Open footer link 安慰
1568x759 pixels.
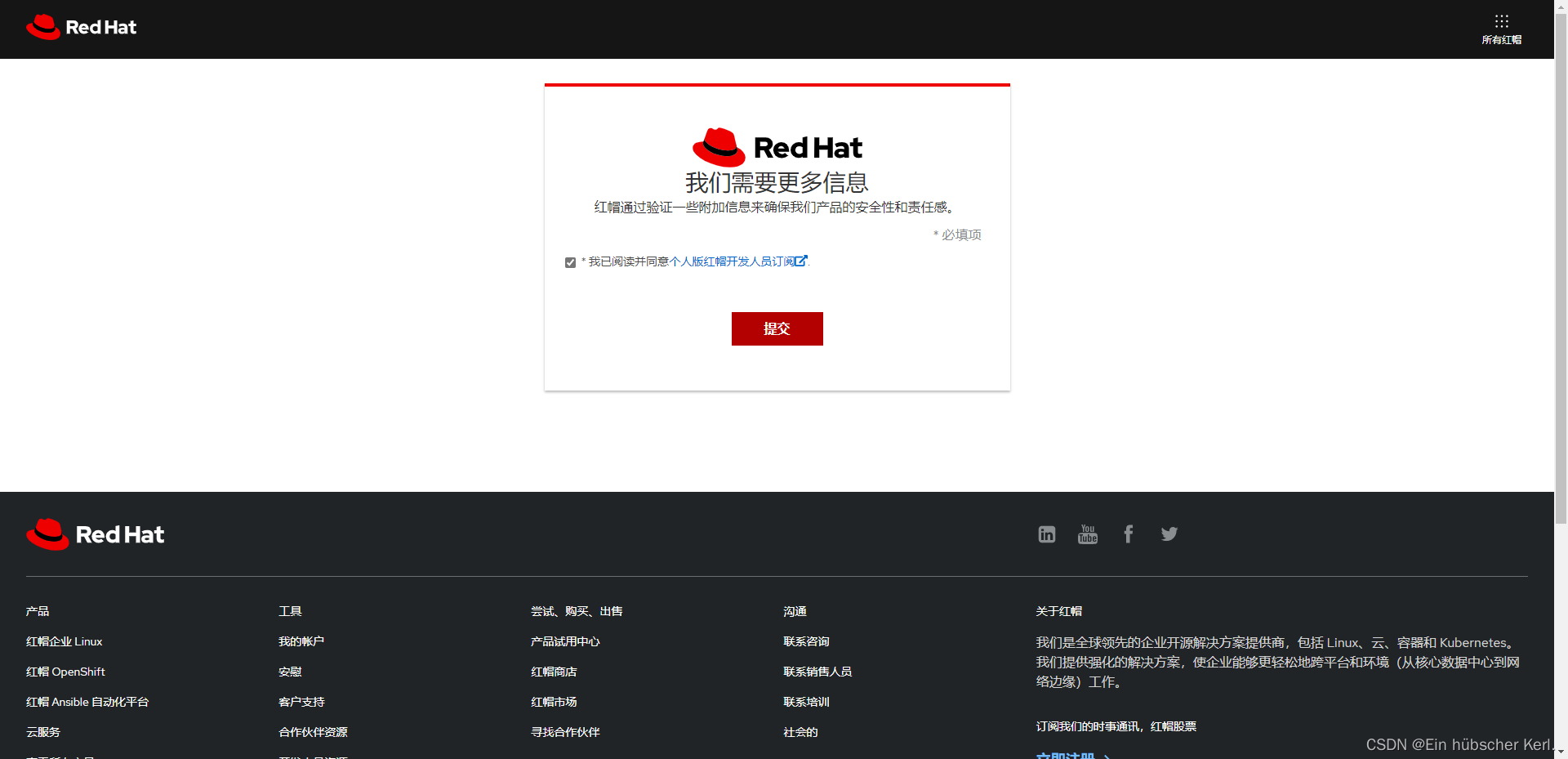(x=290, y=672)
